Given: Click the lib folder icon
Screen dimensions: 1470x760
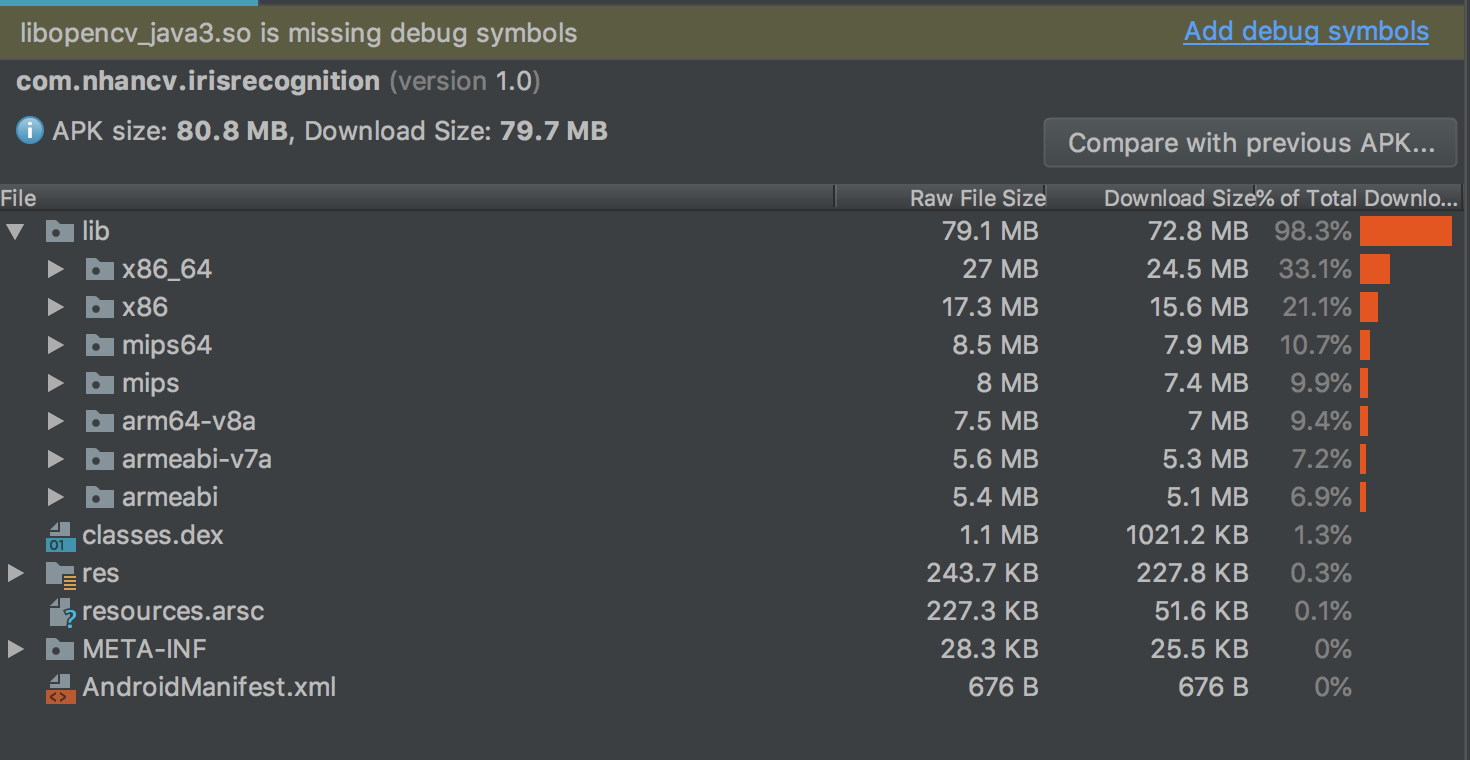Looking at the screenshot, I should [60, 232].
